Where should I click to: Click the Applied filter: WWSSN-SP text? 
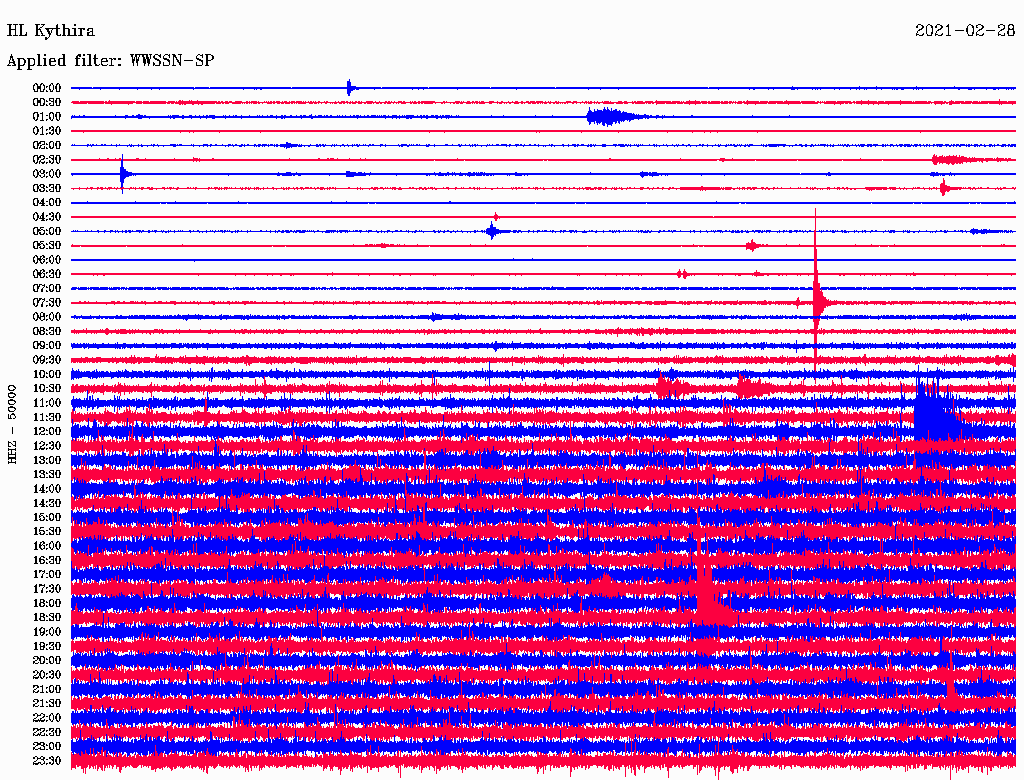coord(110,61)
